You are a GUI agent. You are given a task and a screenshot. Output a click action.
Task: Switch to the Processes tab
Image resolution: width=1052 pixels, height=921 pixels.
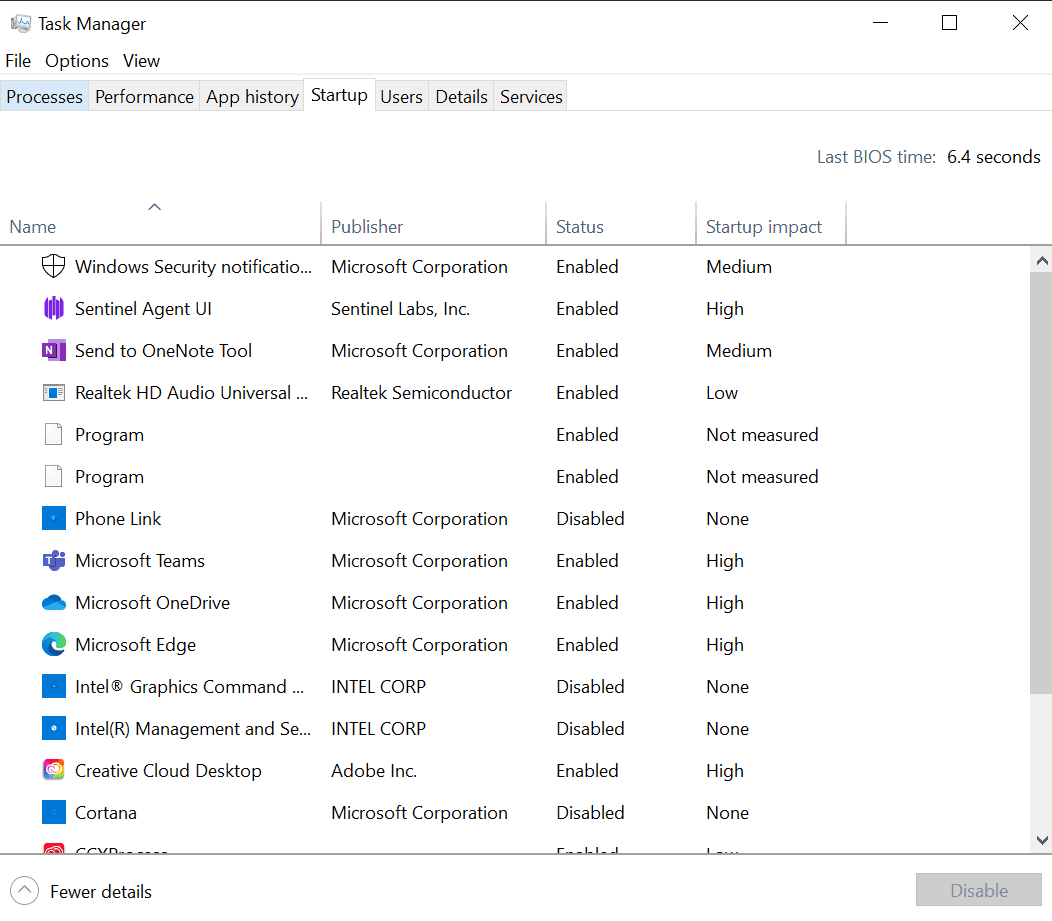coord(44,97)
